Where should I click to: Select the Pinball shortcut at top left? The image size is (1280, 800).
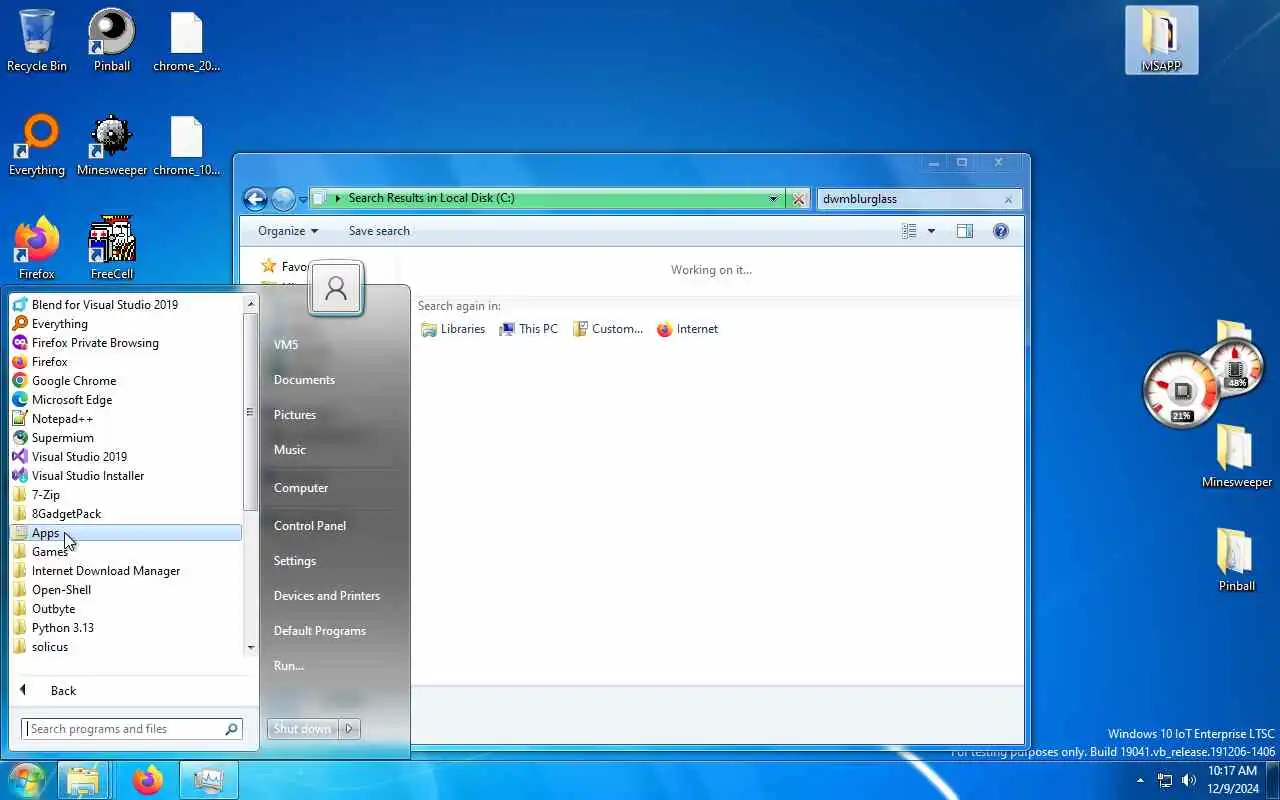pos(112,41)
